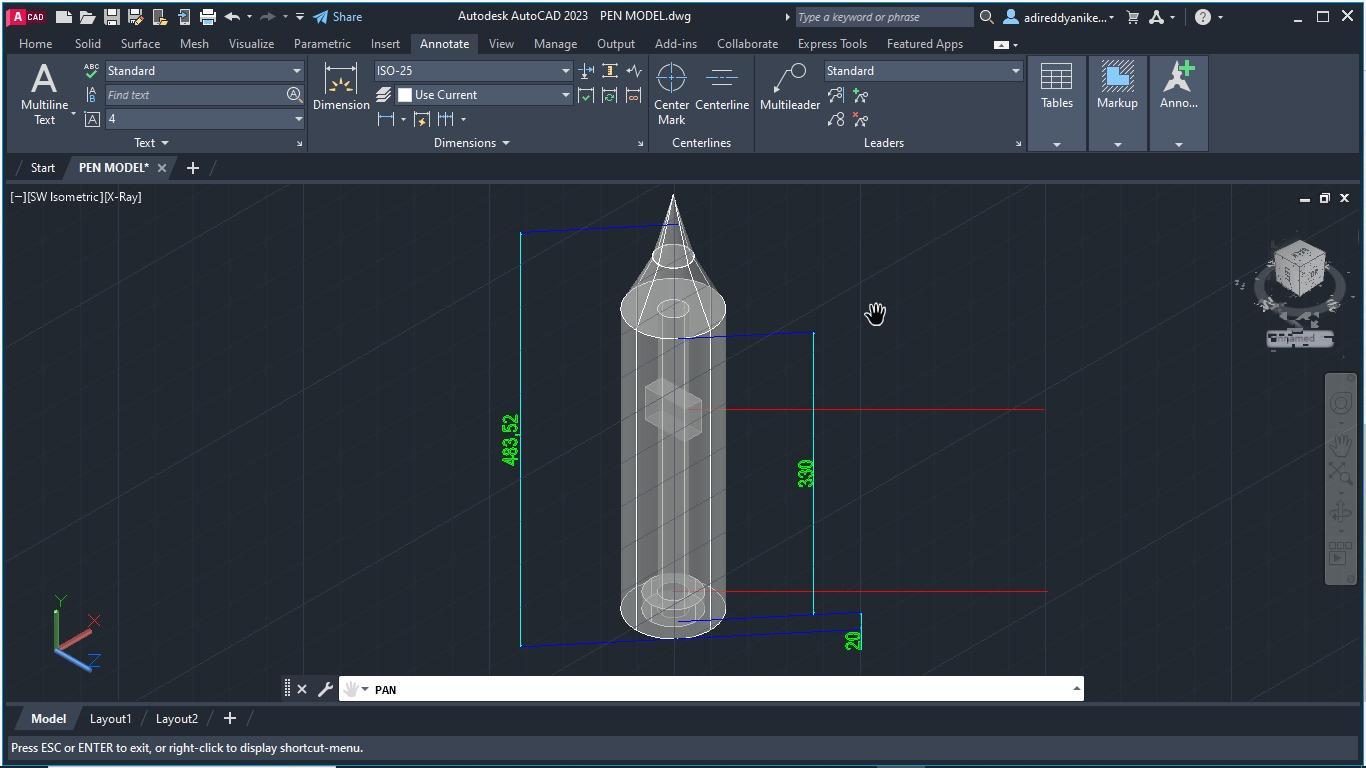Select the Centerline tool
Screen dimensions: 1366x768
point(722,87)
